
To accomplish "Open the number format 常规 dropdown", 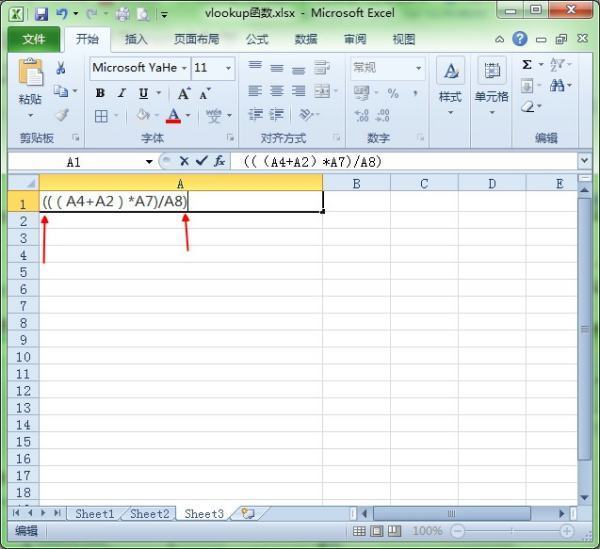I will point(419,68).
